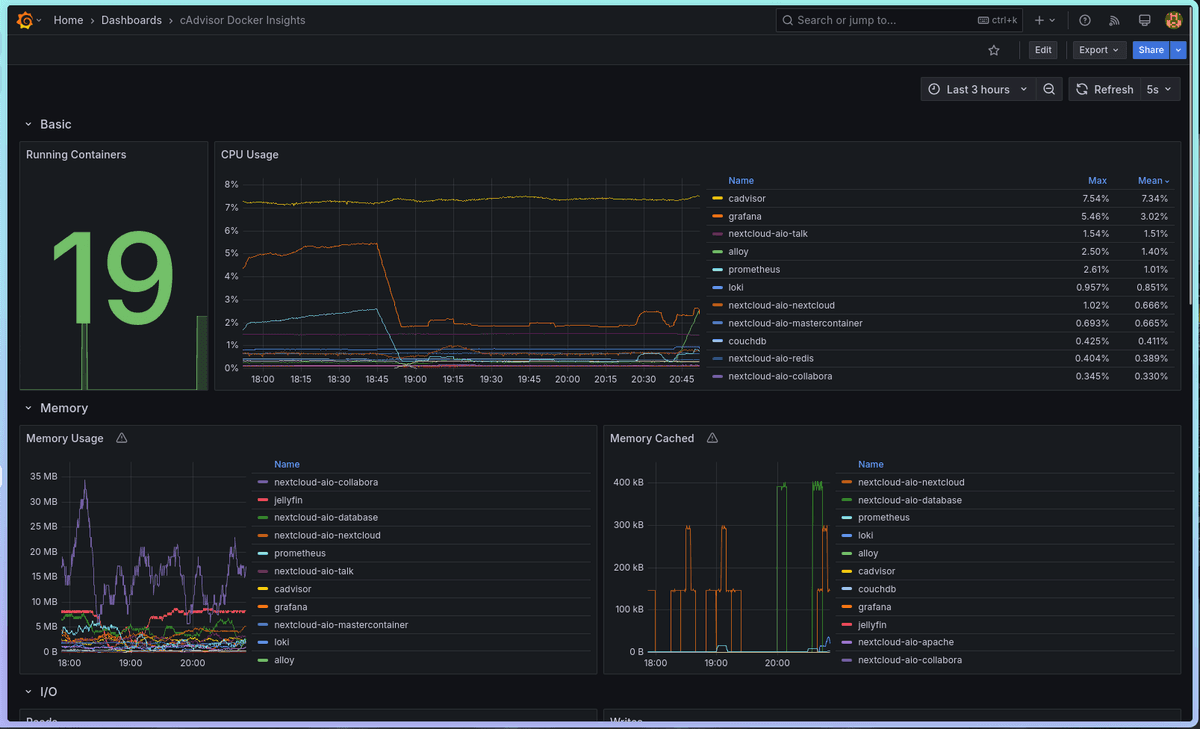Image resolution: width=1200 pixels, height=729 pixels.
Task: Sort CPU legend by Max column
Action: click(1097, 181)
